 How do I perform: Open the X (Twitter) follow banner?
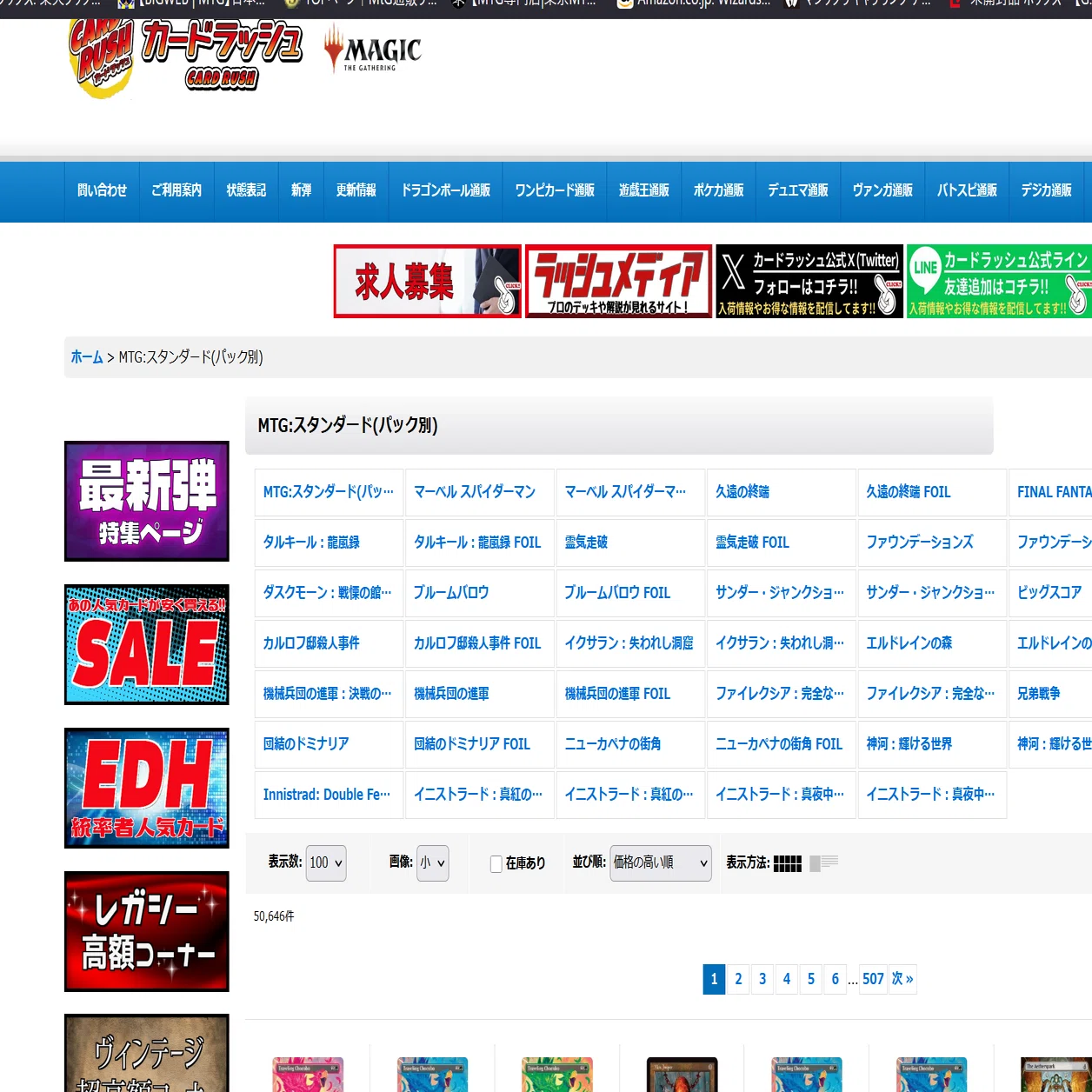click(x=809, y=281)
